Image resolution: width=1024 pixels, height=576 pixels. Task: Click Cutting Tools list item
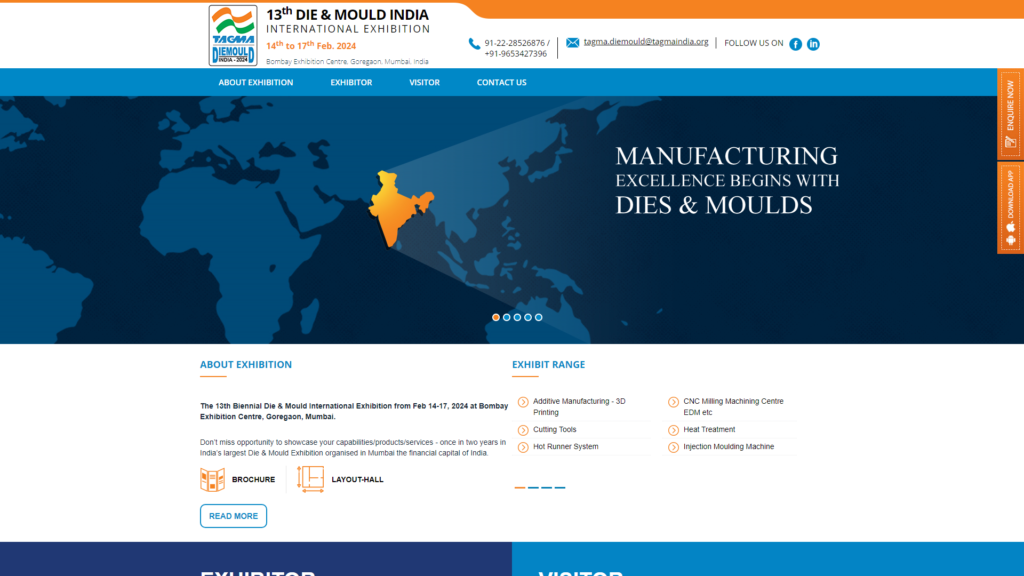click(x=554, y=430)
